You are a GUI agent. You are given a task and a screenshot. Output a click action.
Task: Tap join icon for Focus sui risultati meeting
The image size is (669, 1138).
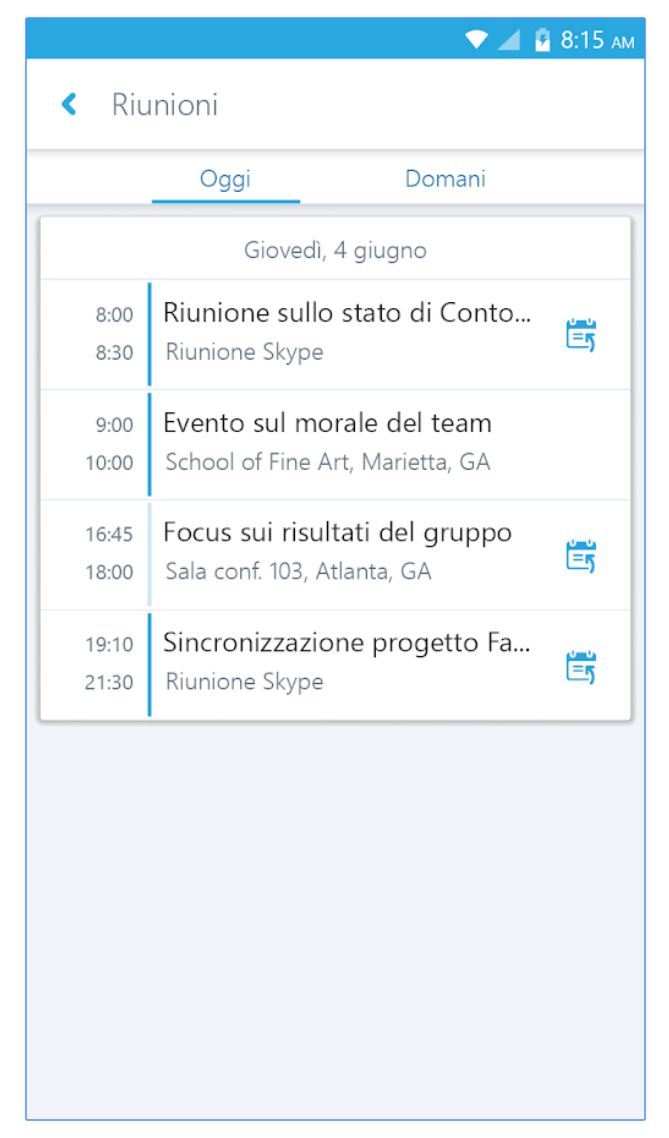(581, 555)
